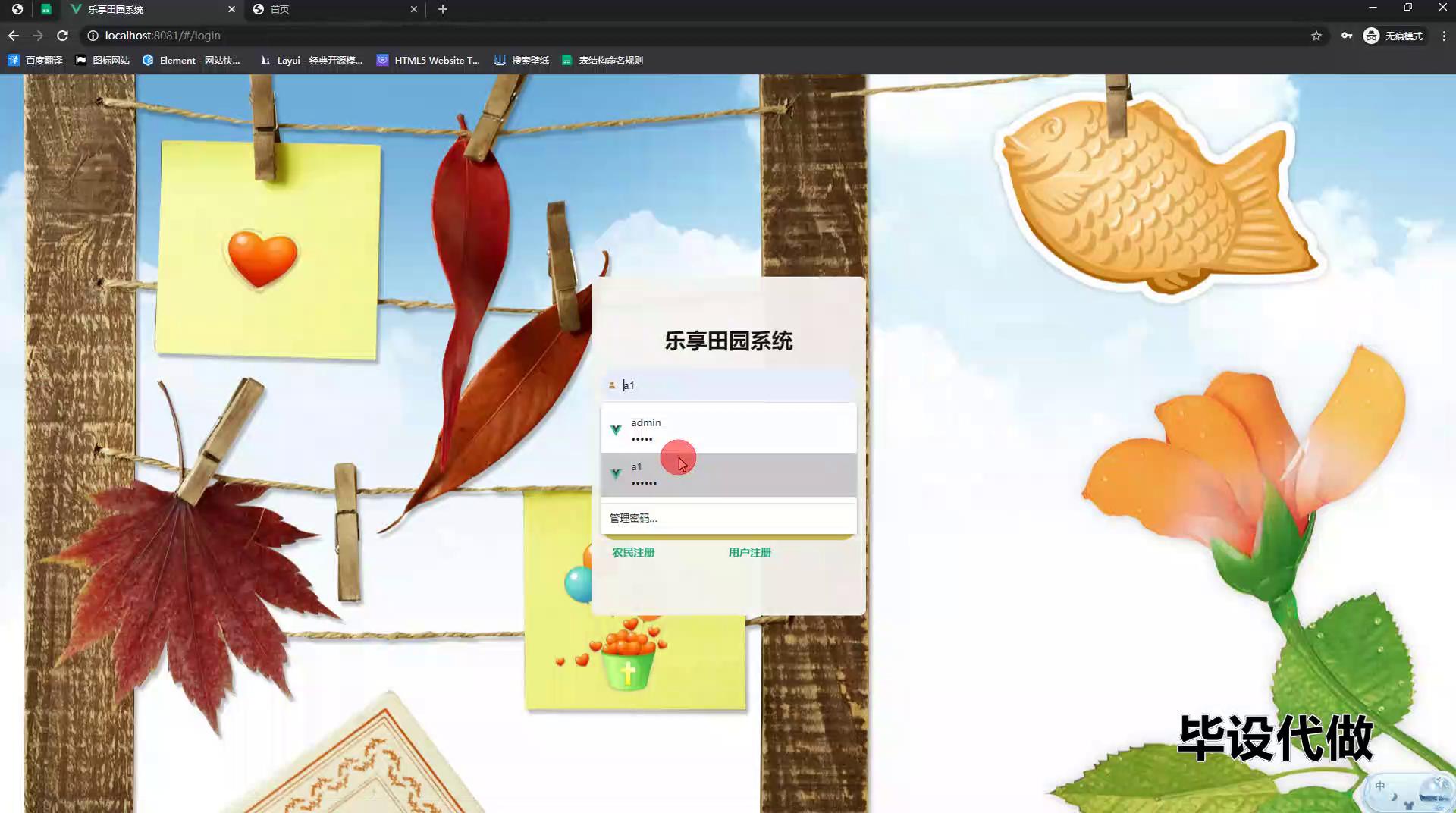Close the 乐享田园系统 tab
The width and height of the screenshot is (1456, 813).
pyautogui.click(x=231, y=9)
